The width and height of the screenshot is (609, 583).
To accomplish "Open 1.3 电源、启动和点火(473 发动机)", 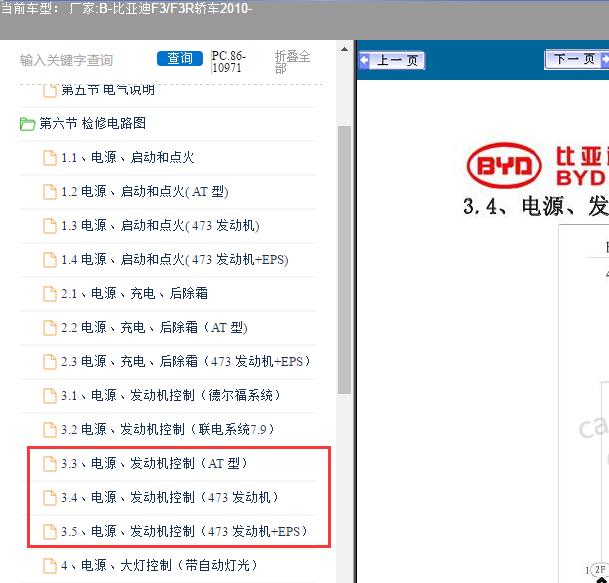I will [160, 226].
